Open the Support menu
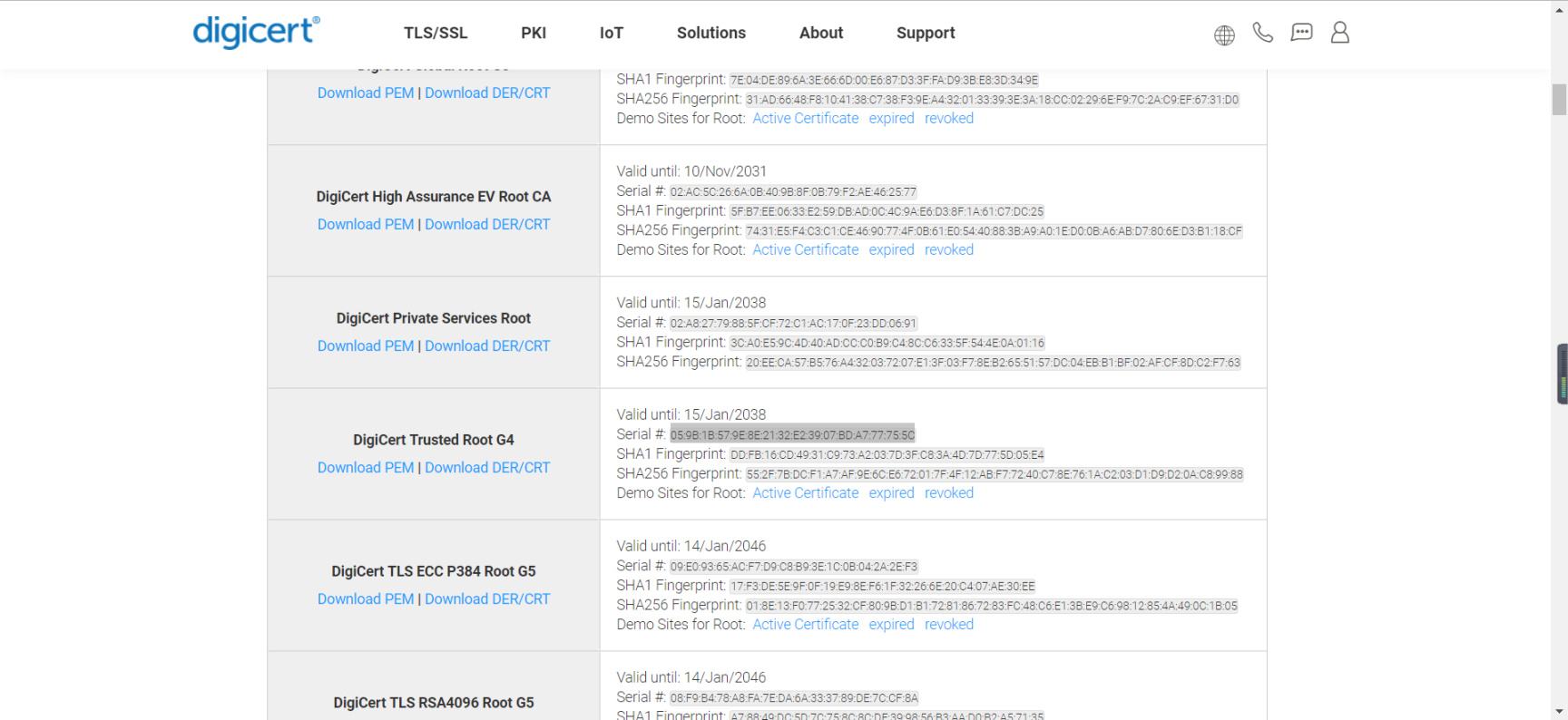The image size is (1568, 720). pyautogui.click(x=926, y=33)
